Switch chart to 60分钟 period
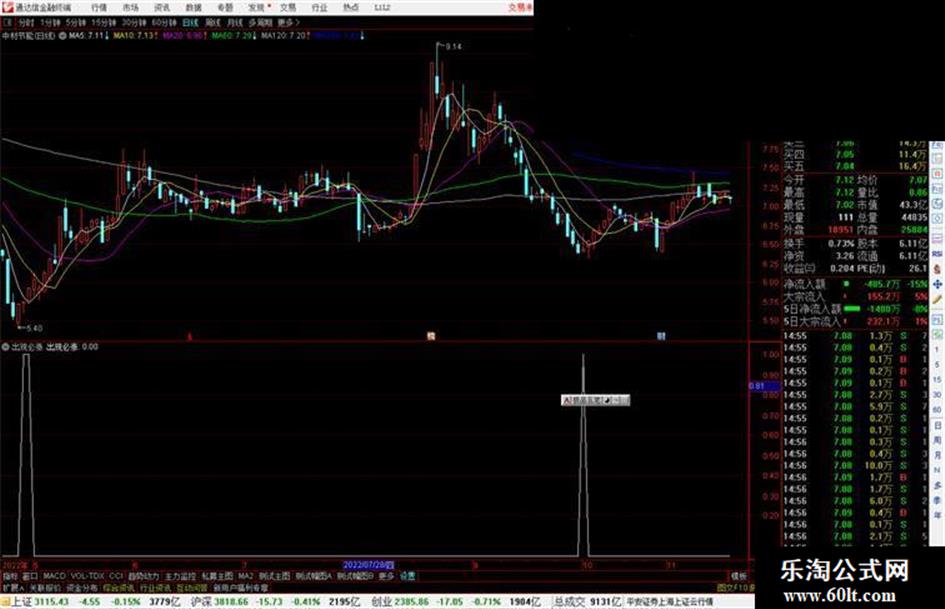The image size is (945, 609). [164, 22]
